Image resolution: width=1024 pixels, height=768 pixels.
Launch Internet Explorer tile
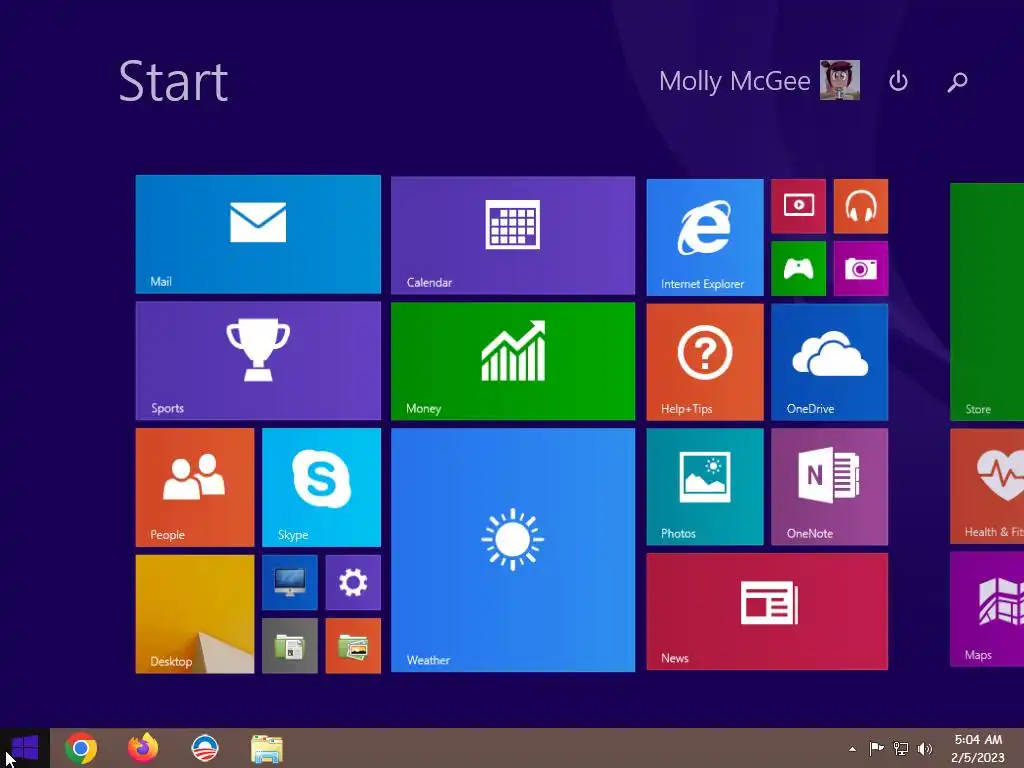pos(705,237)
